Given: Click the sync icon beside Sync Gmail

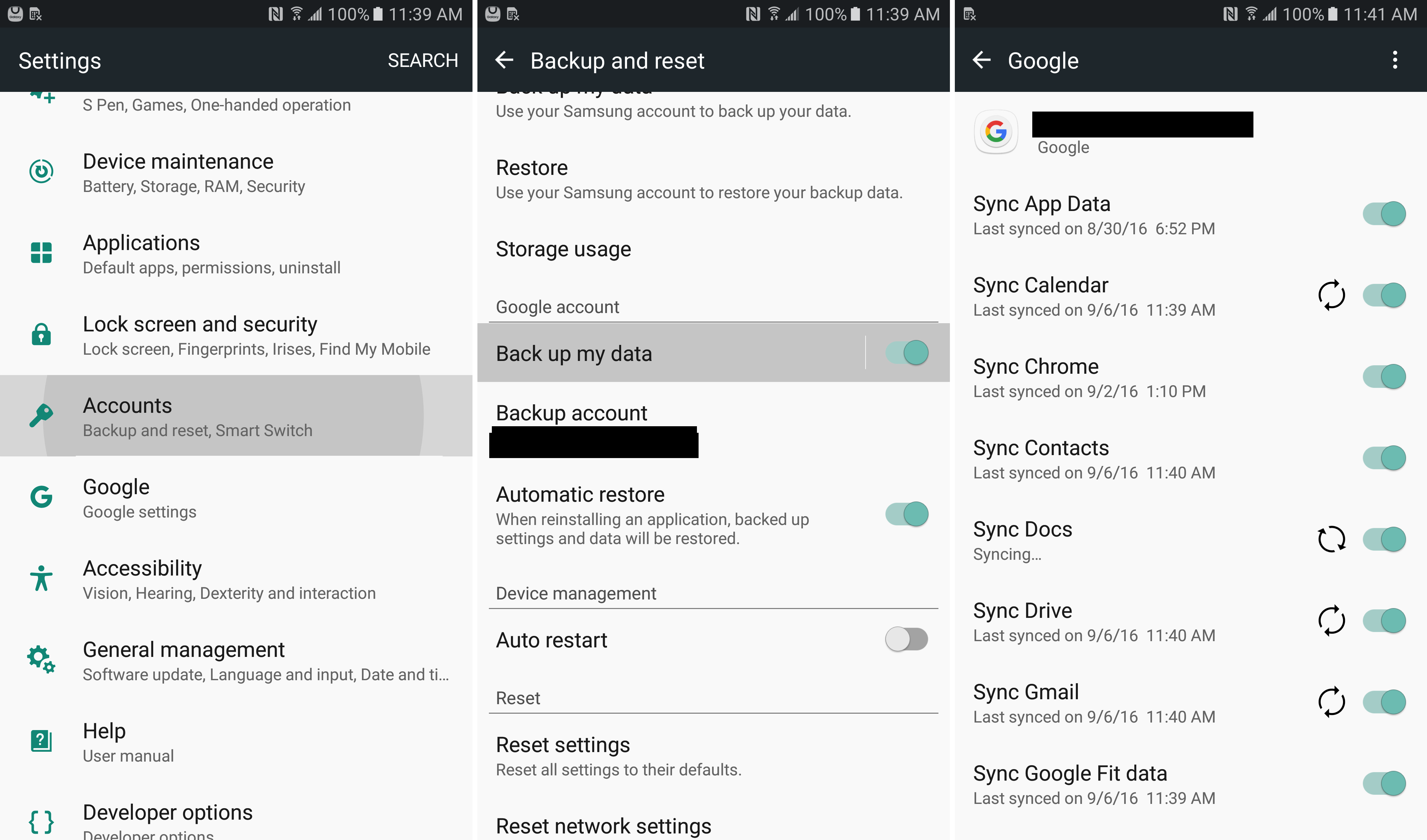Looking at the screenshot, I should pyautogui.click(x=1331, y=702).
